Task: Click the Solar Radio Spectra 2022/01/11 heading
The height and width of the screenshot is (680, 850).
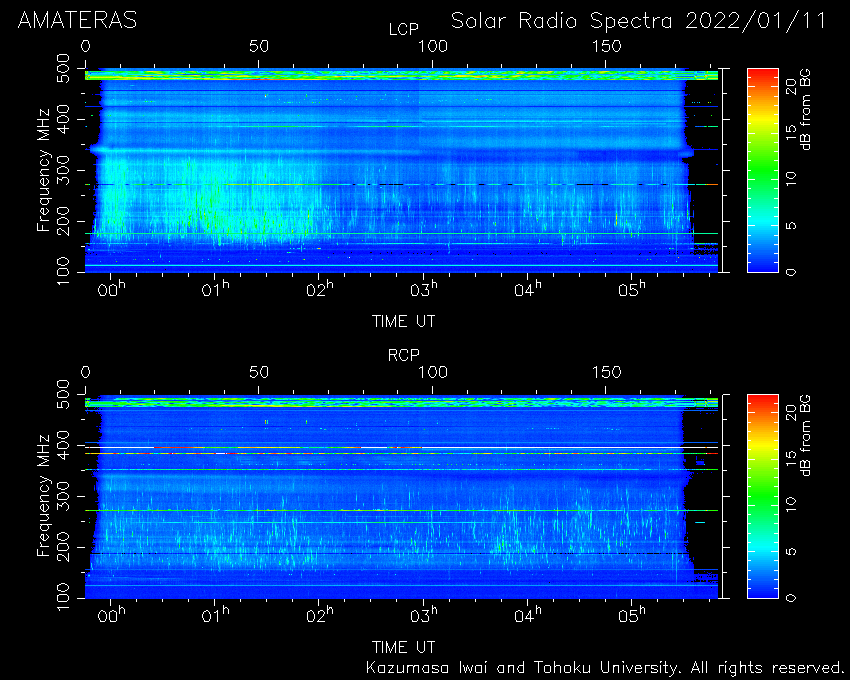Action: tap(639, 21)
